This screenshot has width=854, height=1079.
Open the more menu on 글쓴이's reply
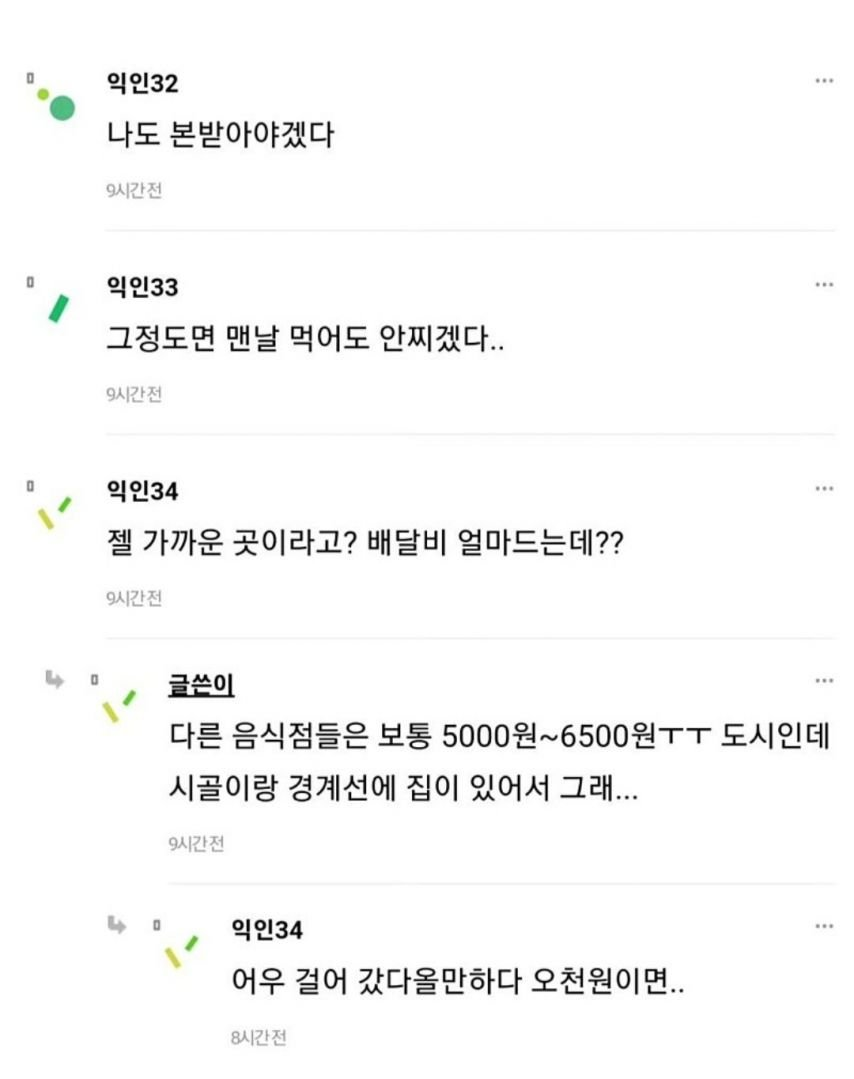click(824, 681)
